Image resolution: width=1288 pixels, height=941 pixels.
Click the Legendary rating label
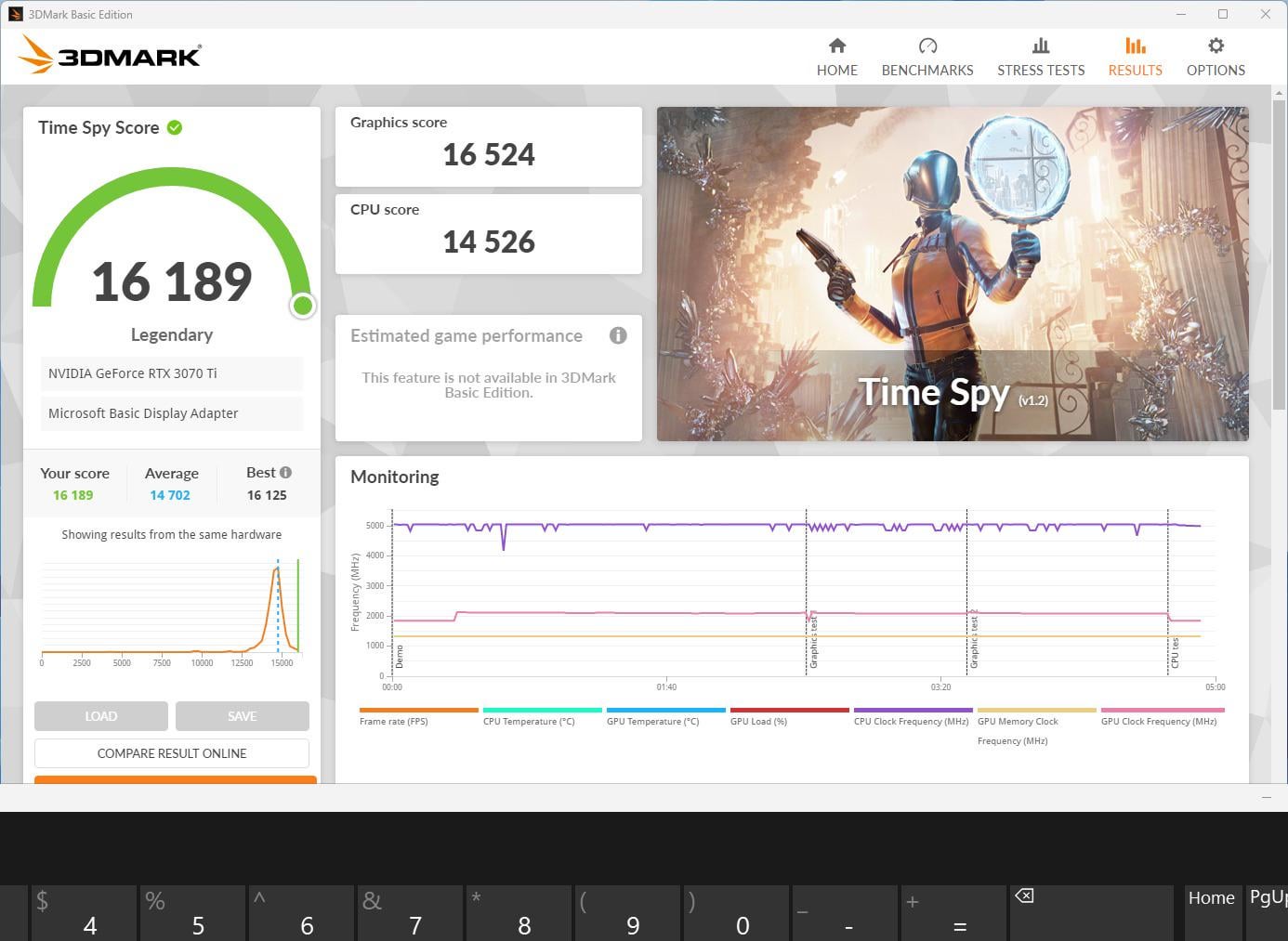click(172, 334)
